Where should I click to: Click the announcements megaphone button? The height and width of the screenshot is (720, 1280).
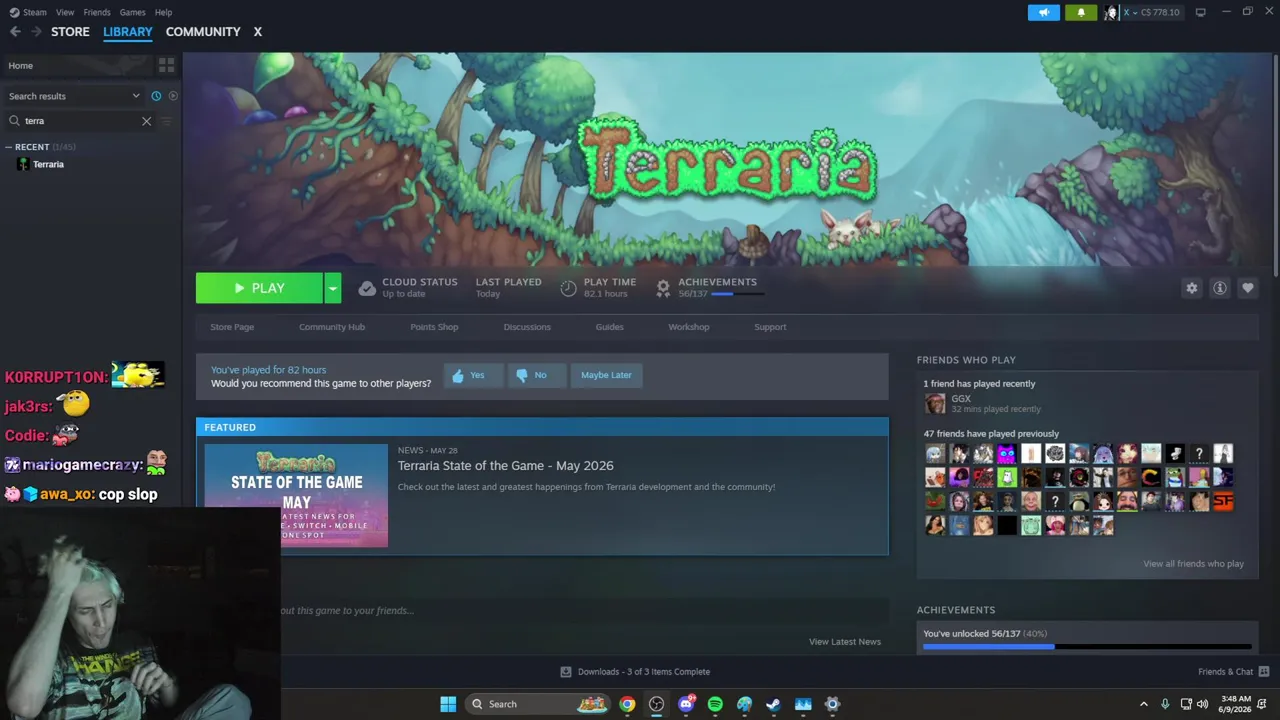pos(1044,12)
